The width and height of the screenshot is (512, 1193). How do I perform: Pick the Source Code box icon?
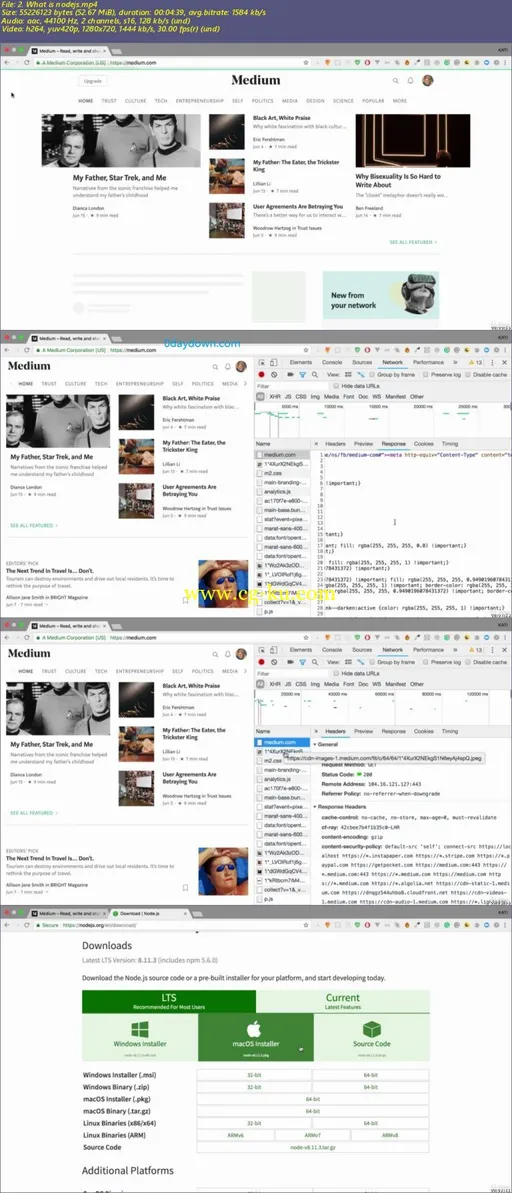[371, 1029]
